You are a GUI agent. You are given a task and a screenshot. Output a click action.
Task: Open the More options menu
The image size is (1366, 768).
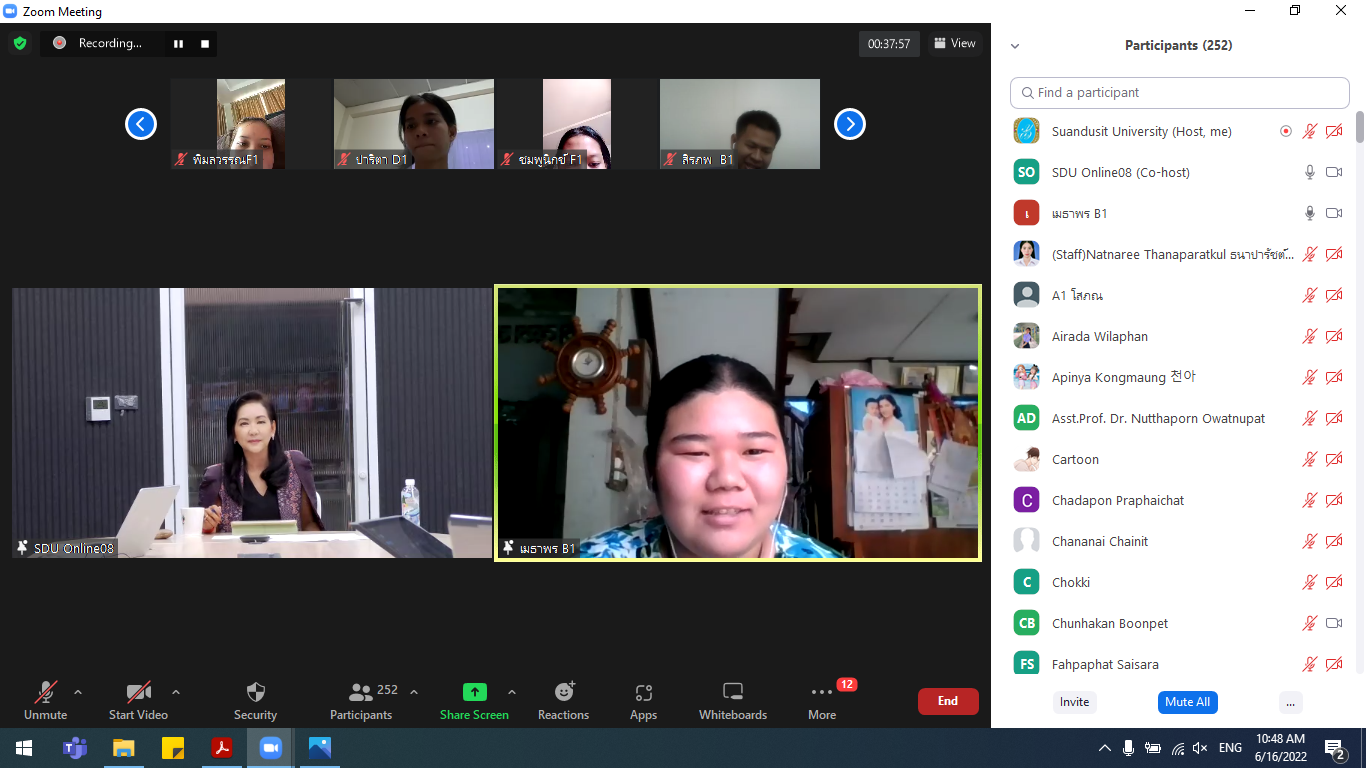click(822, 700)
